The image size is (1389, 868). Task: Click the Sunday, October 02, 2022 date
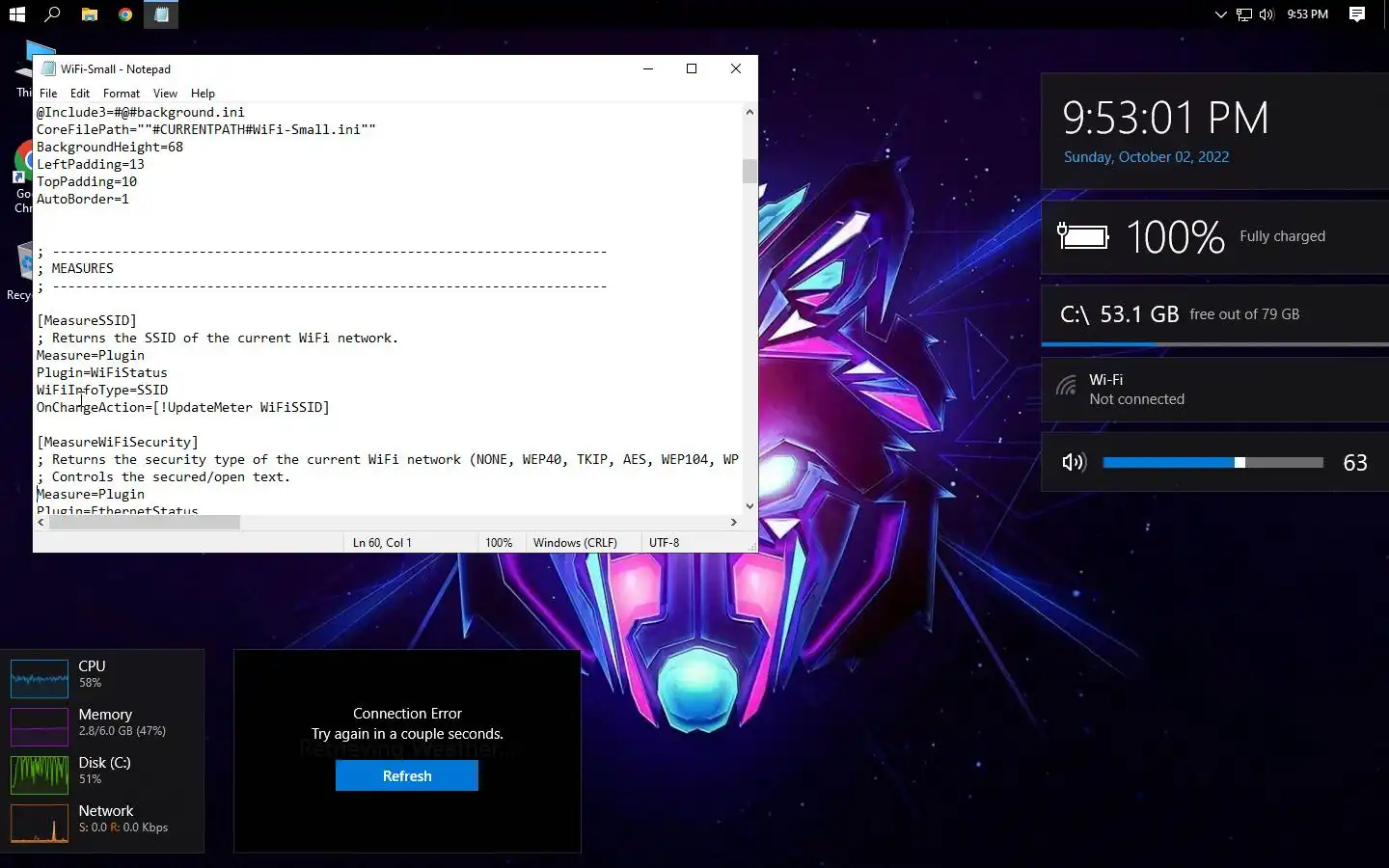[1146, 157]
